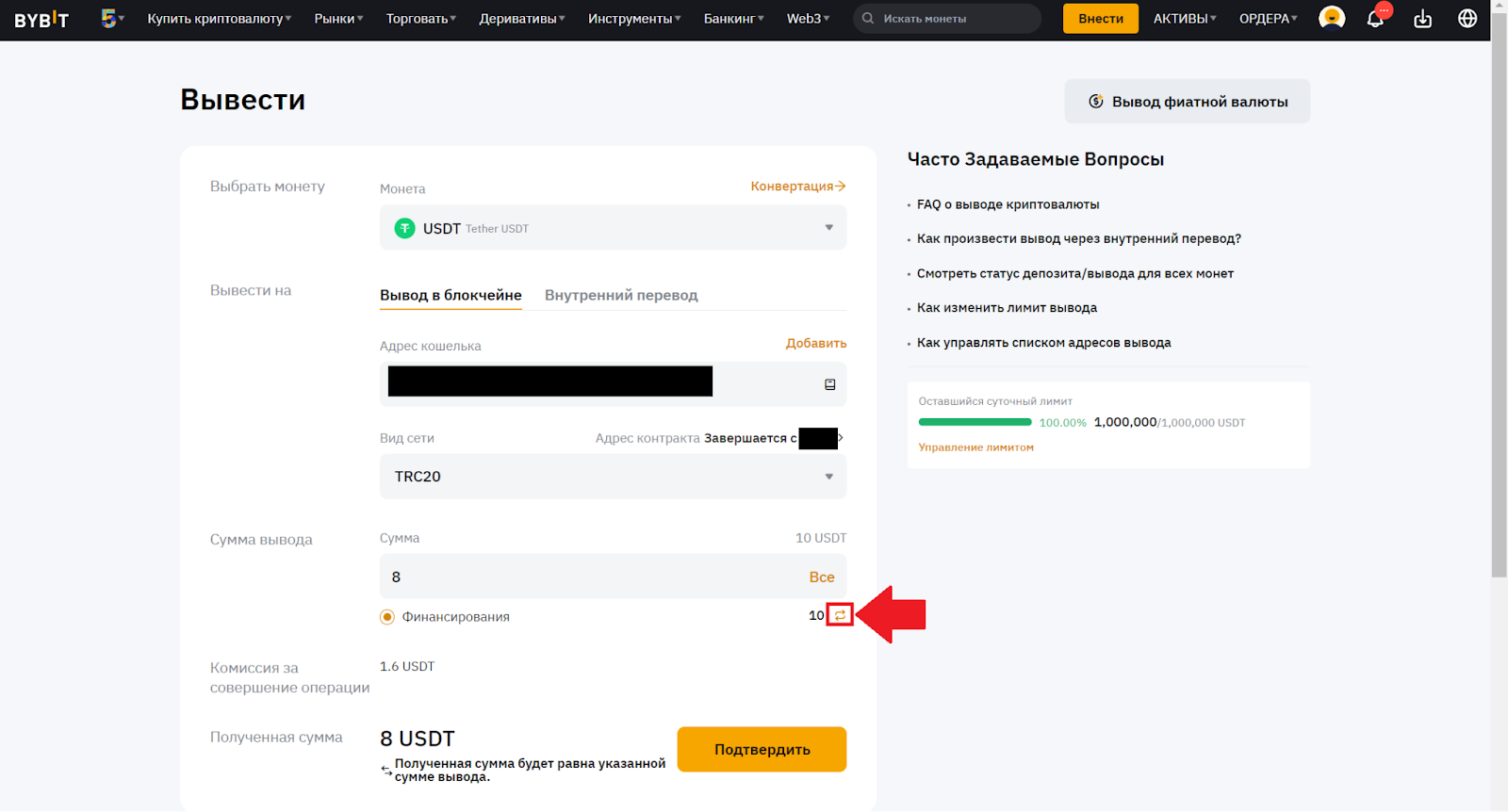Click the 1.6 USDT fee value

pos(407,666)
